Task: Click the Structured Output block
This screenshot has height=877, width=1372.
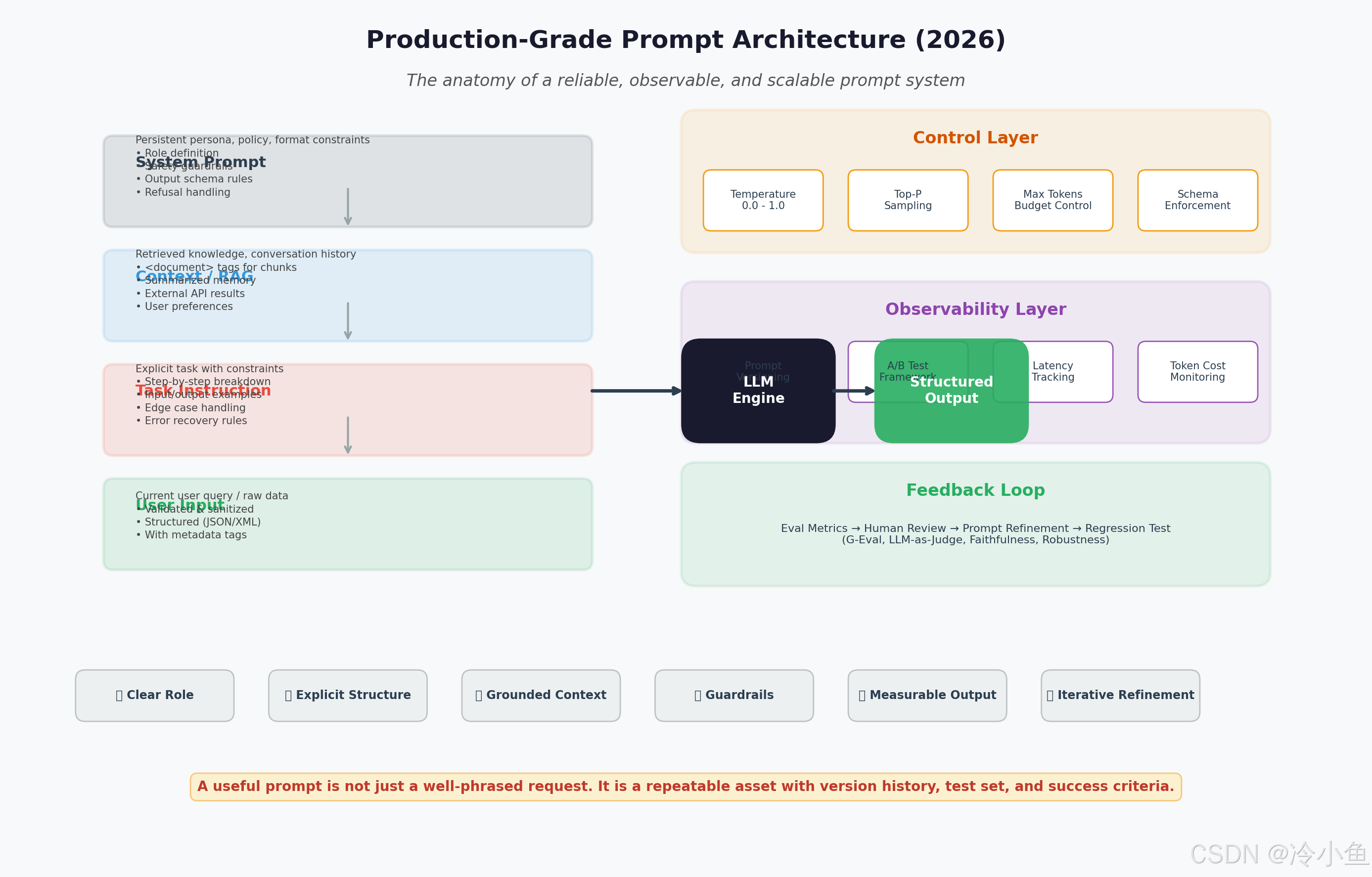Action: click(x=952, y=391)
